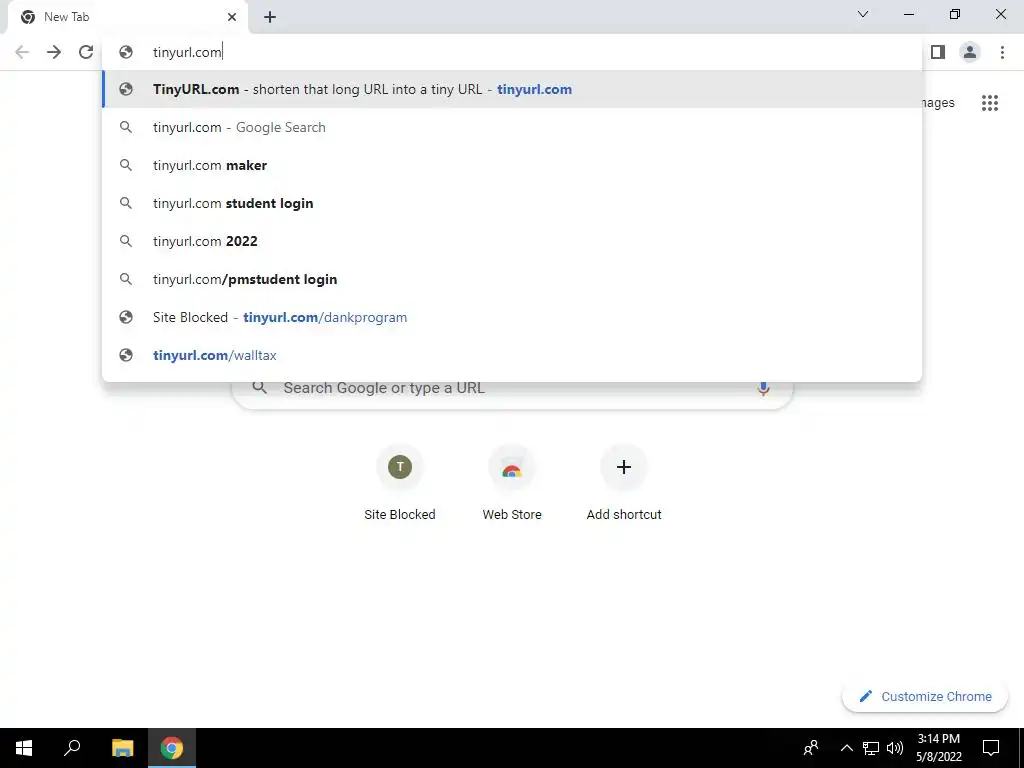Viewport: 1024px width, 768px height.
Task: Close the New Tab tab
Action: [232, 17]
